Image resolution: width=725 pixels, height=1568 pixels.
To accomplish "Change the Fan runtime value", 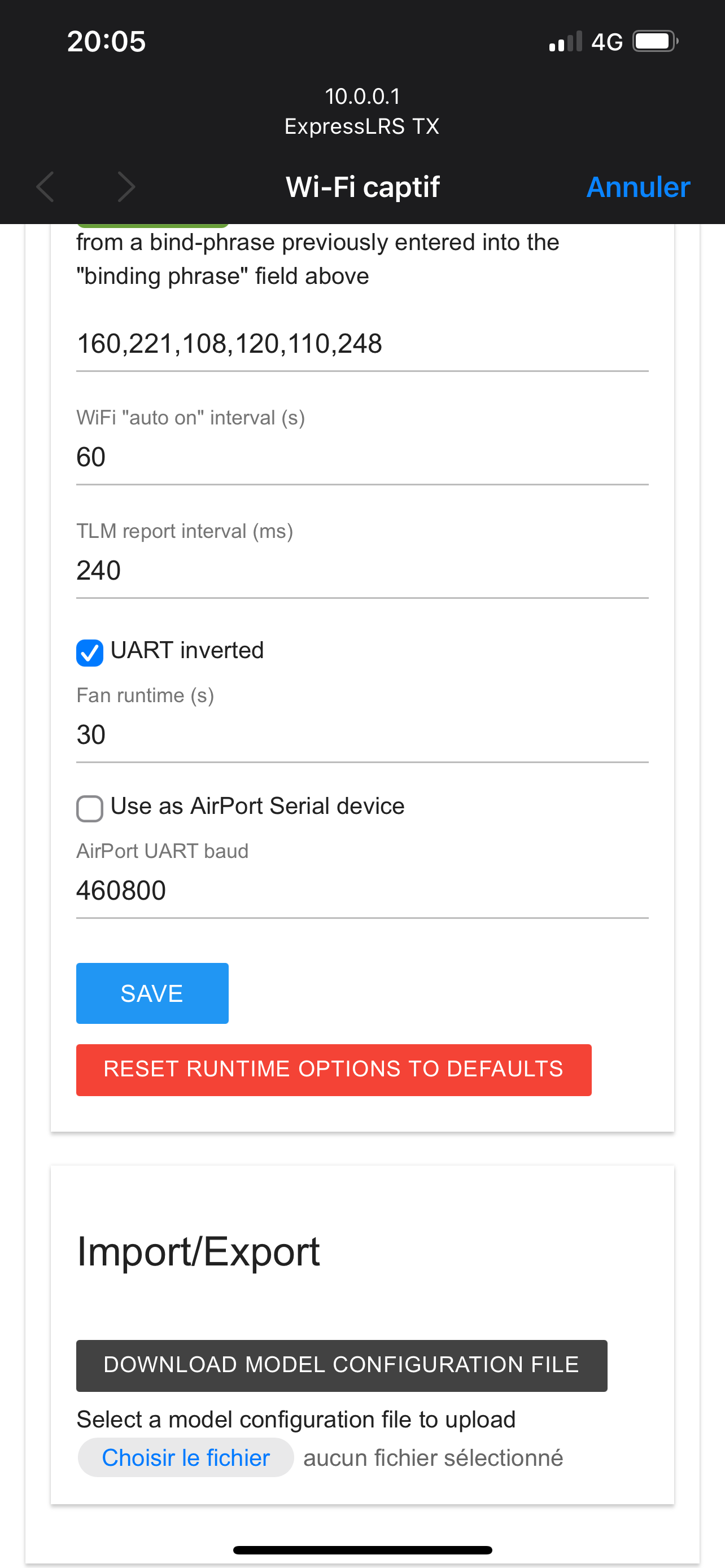I will pyautogui.click(x=361, y=735).
